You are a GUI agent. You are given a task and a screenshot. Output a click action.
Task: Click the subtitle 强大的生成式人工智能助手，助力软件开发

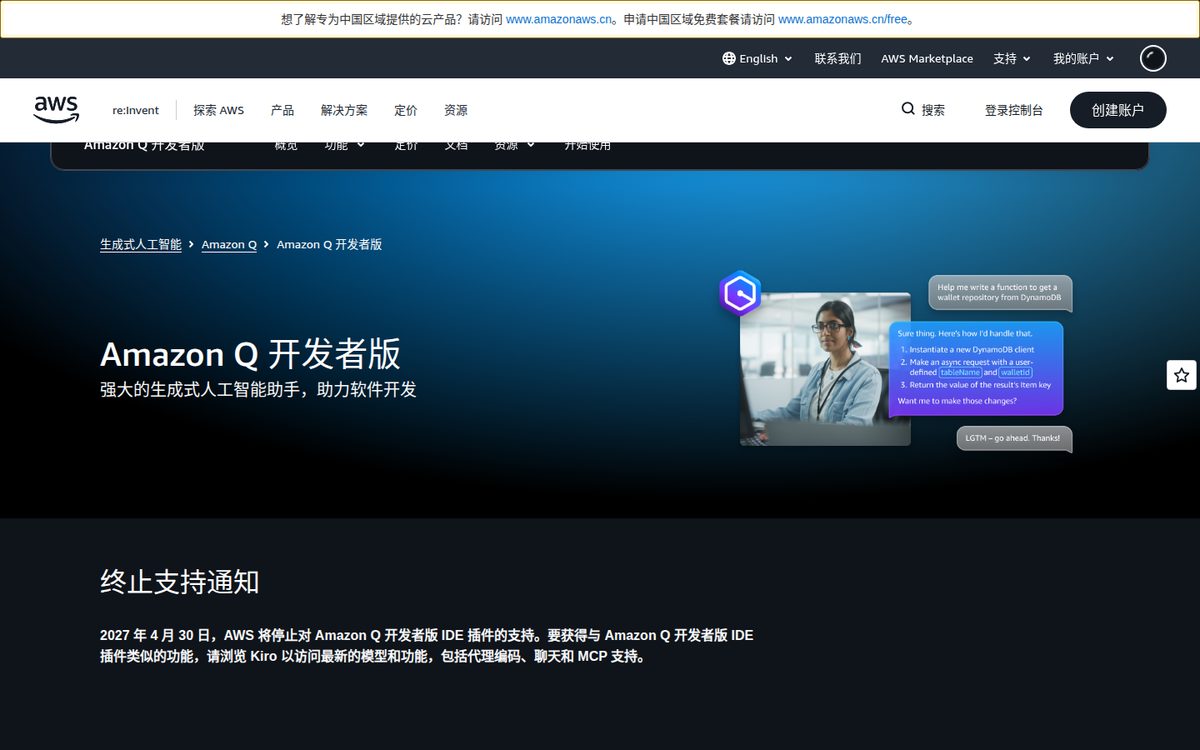pos(258,389)
